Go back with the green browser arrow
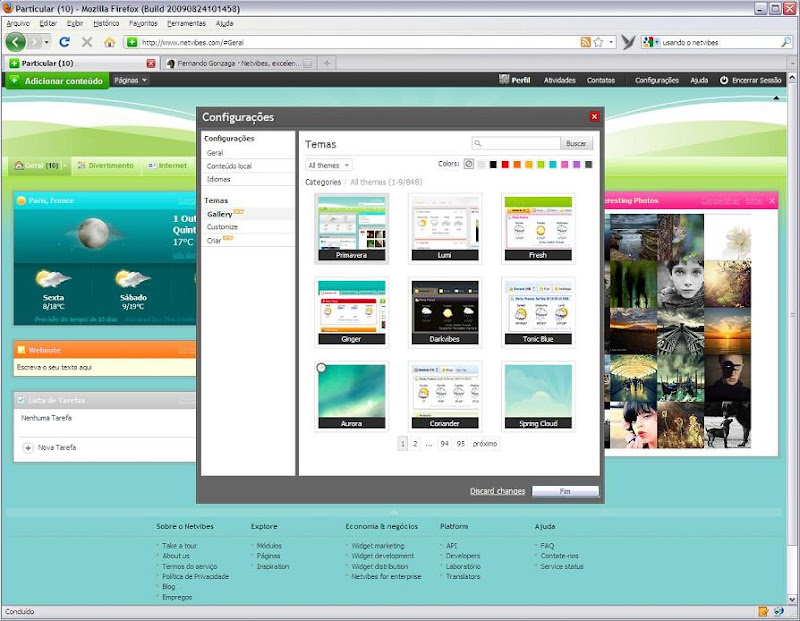This screenshot has width=800, height=621. click(x=15, y=42)
